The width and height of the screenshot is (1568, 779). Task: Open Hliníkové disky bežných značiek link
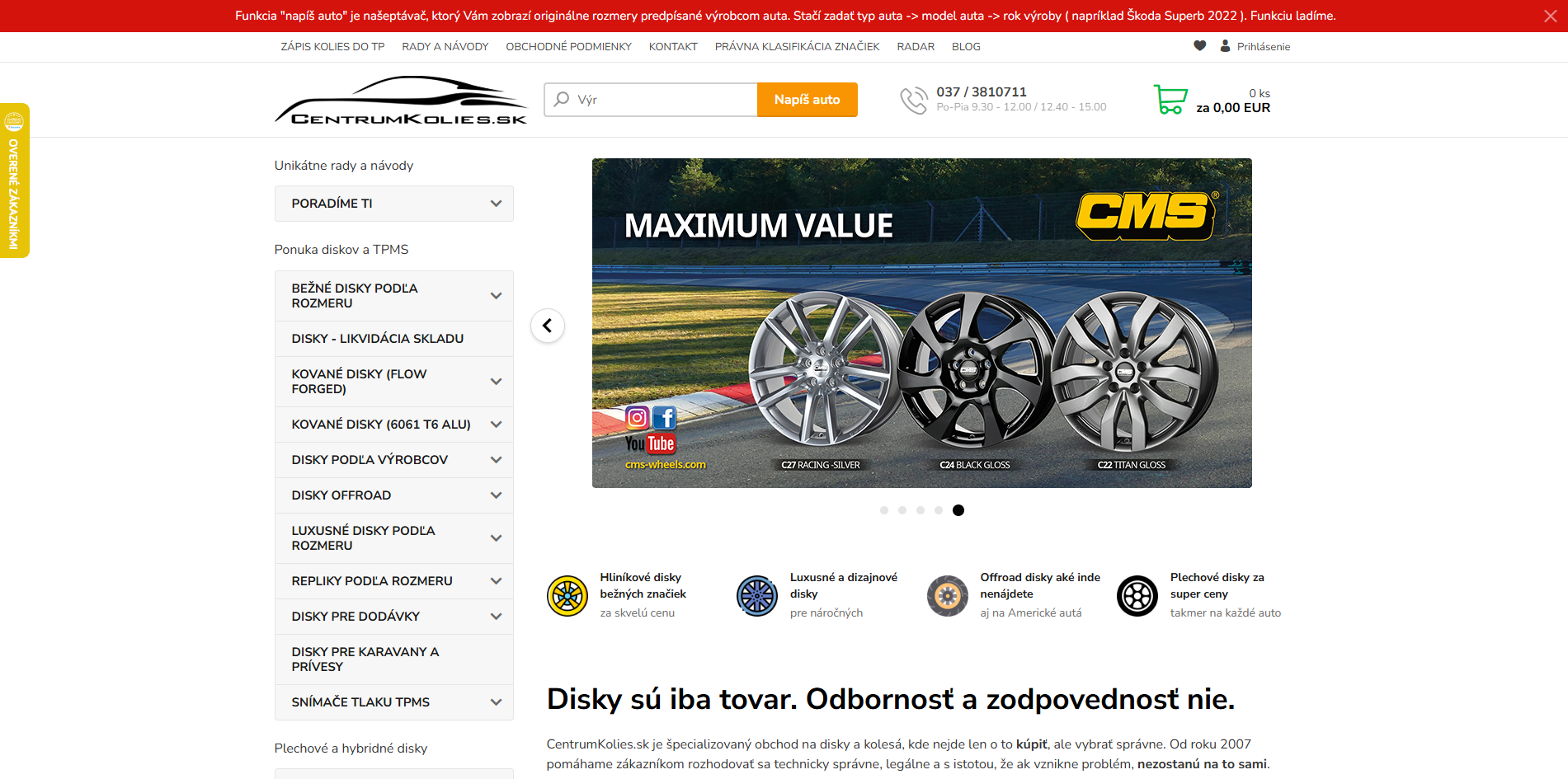643,585
